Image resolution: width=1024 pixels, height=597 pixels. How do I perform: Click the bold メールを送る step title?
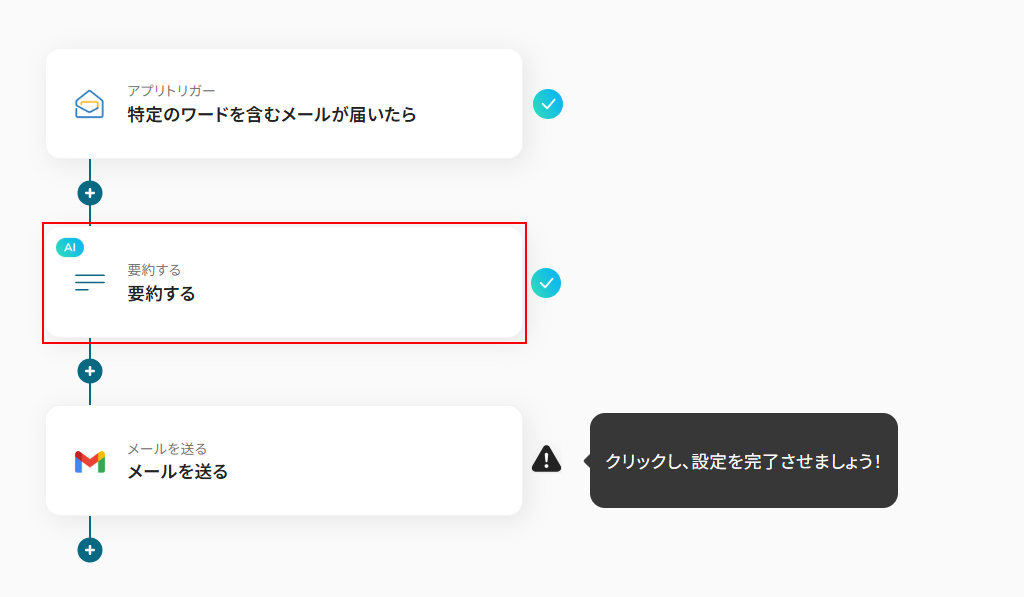click(x=178, y=472)
